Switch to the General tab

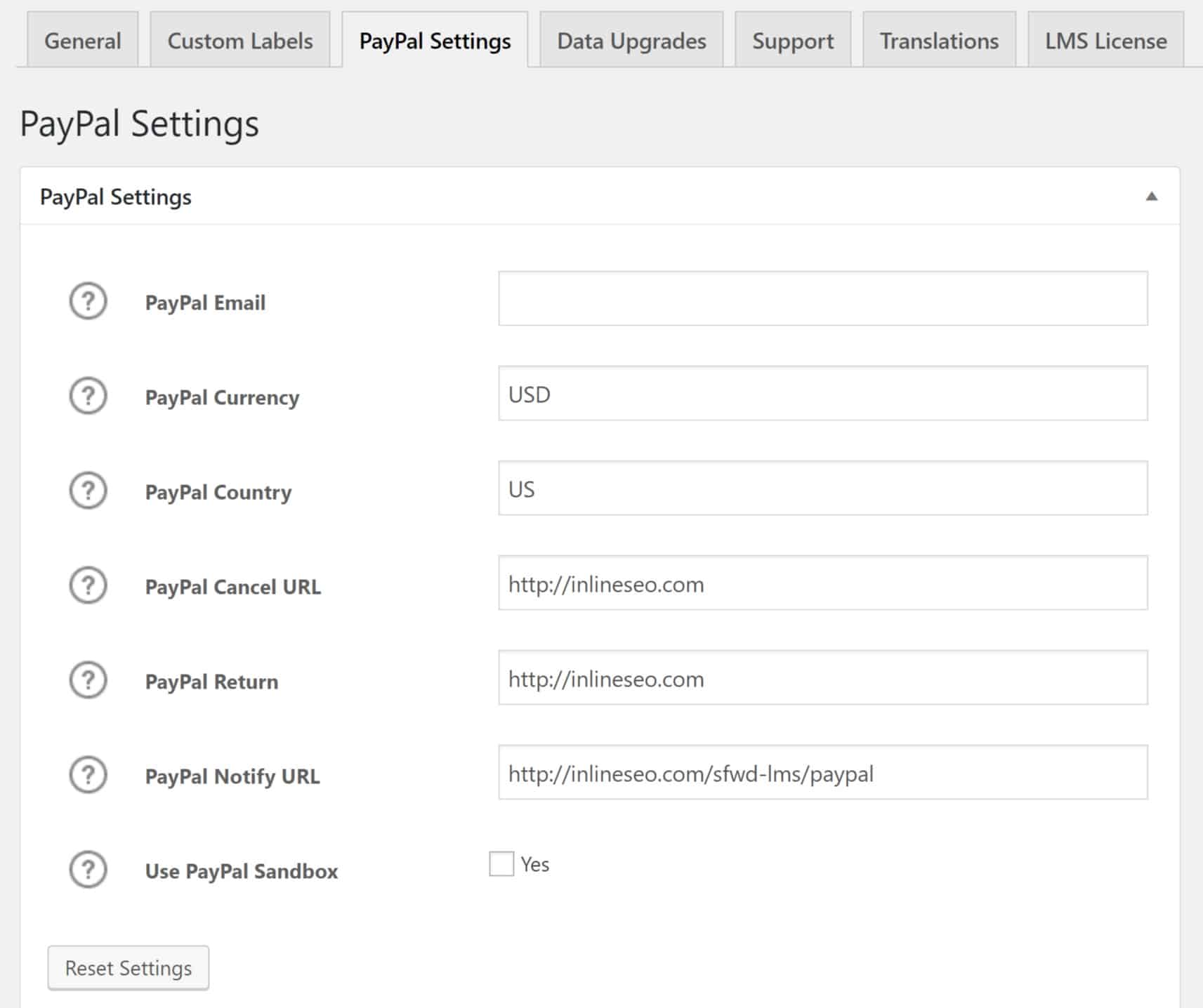83,41
